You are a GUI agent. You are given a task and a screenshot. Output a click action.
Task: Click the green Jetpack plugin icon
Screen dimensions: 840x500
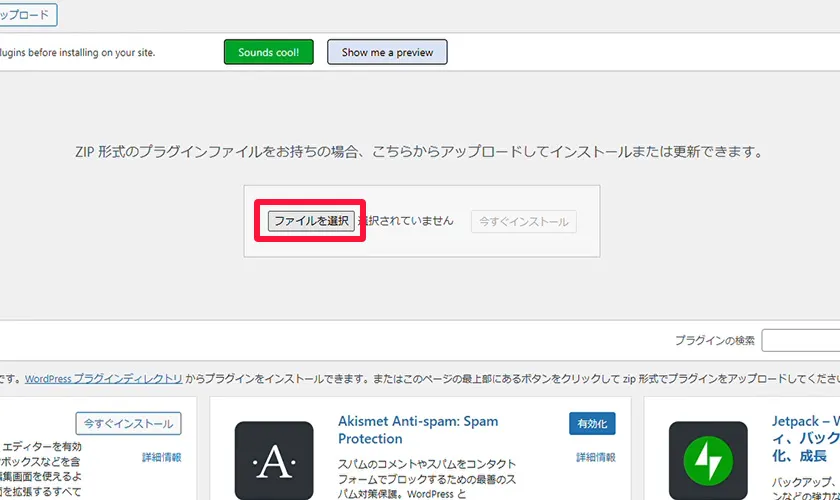pyautogui.click(x=707, y=460)
